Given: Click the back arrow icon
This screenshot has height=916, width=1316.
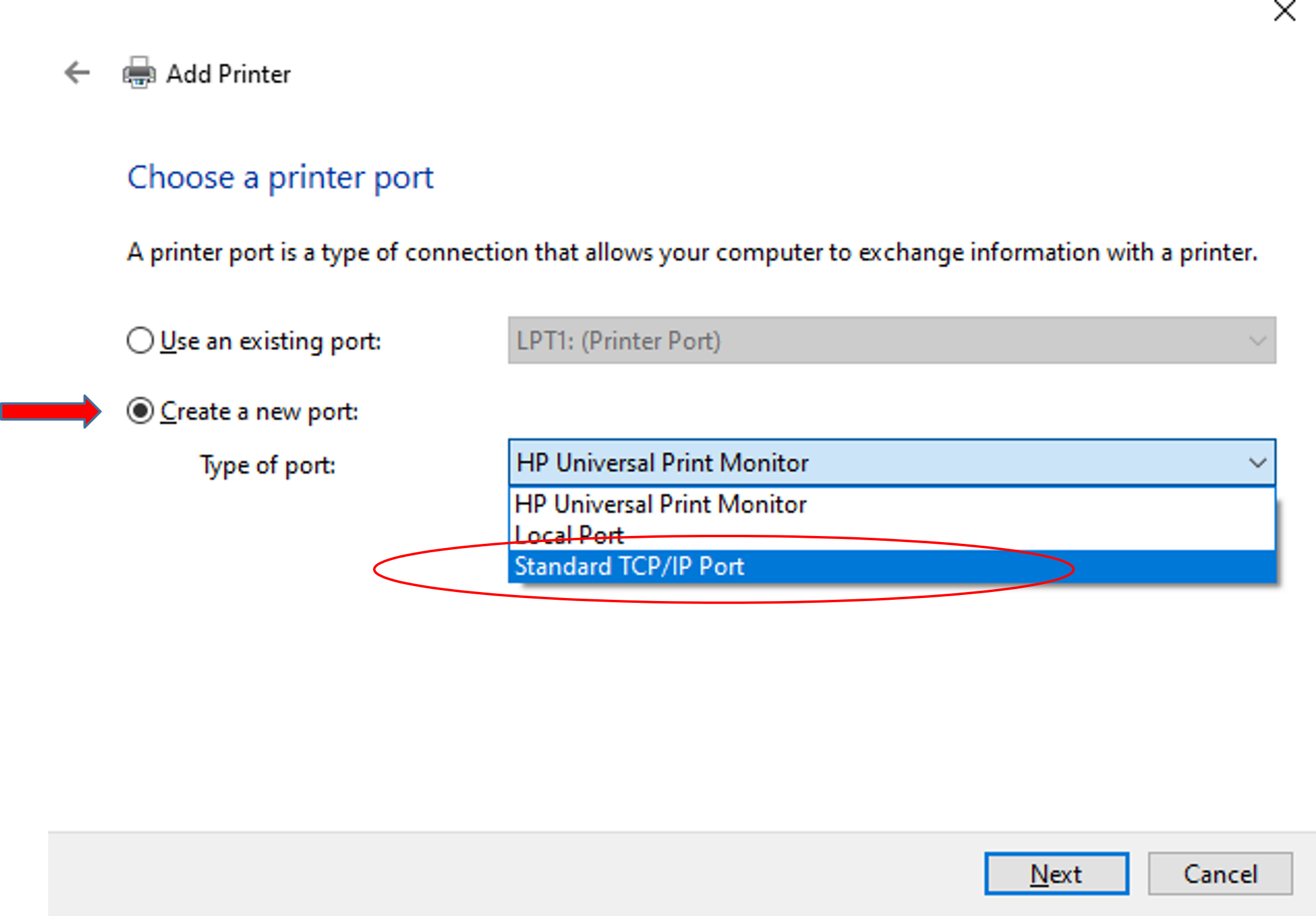Looking at the screenshot, I should (77, 73).
